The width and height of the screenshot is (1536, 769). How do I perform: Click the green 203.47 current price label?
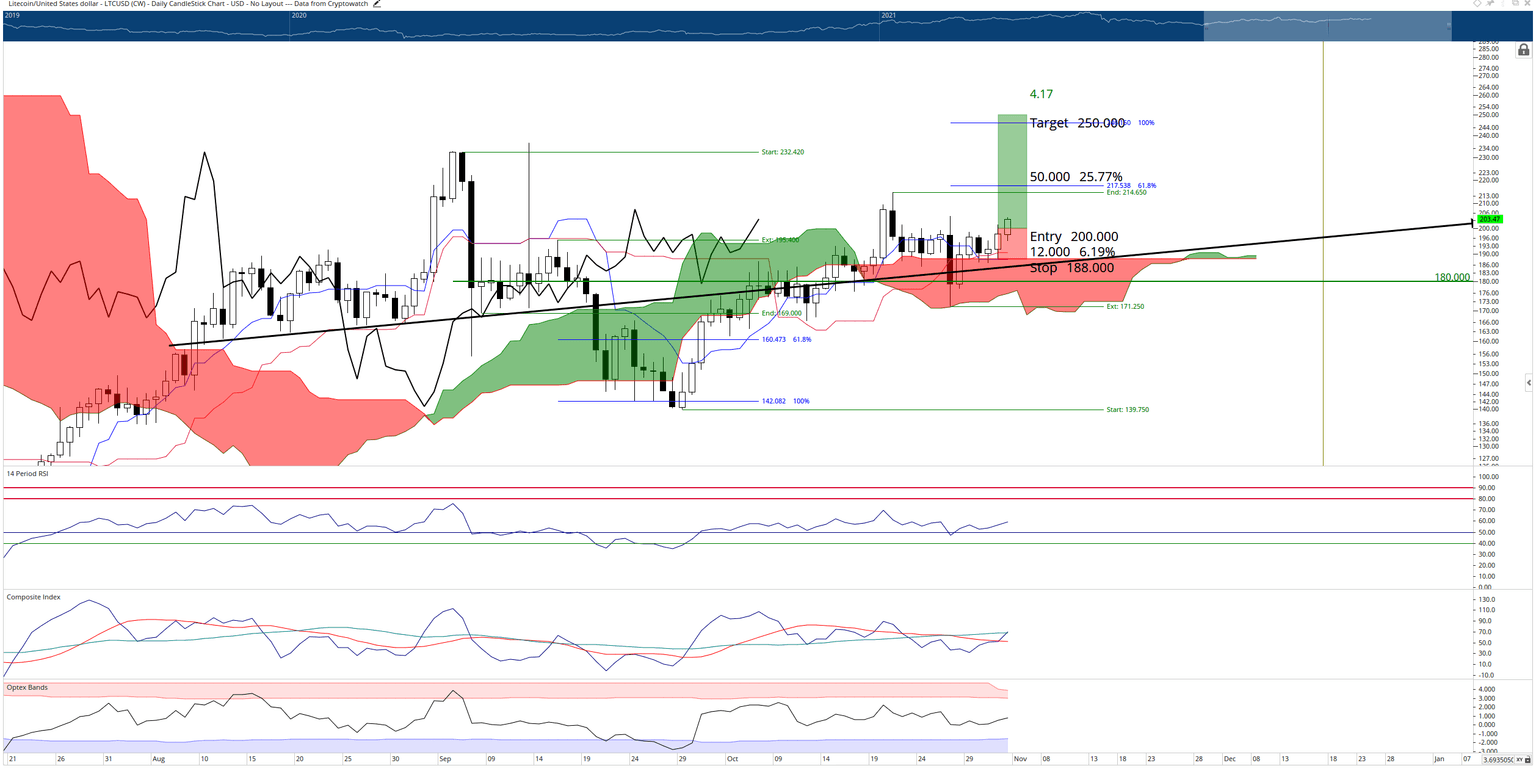[x=1490, y=219]
